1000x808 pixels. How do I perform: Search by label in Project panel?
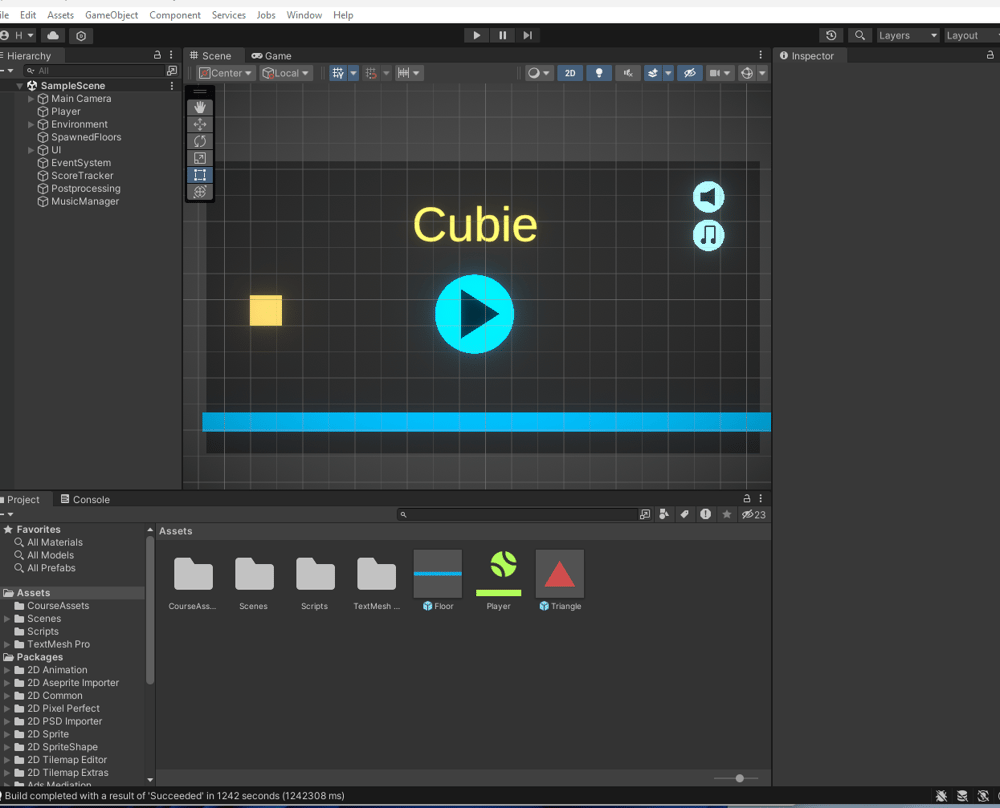click(684, 515)
